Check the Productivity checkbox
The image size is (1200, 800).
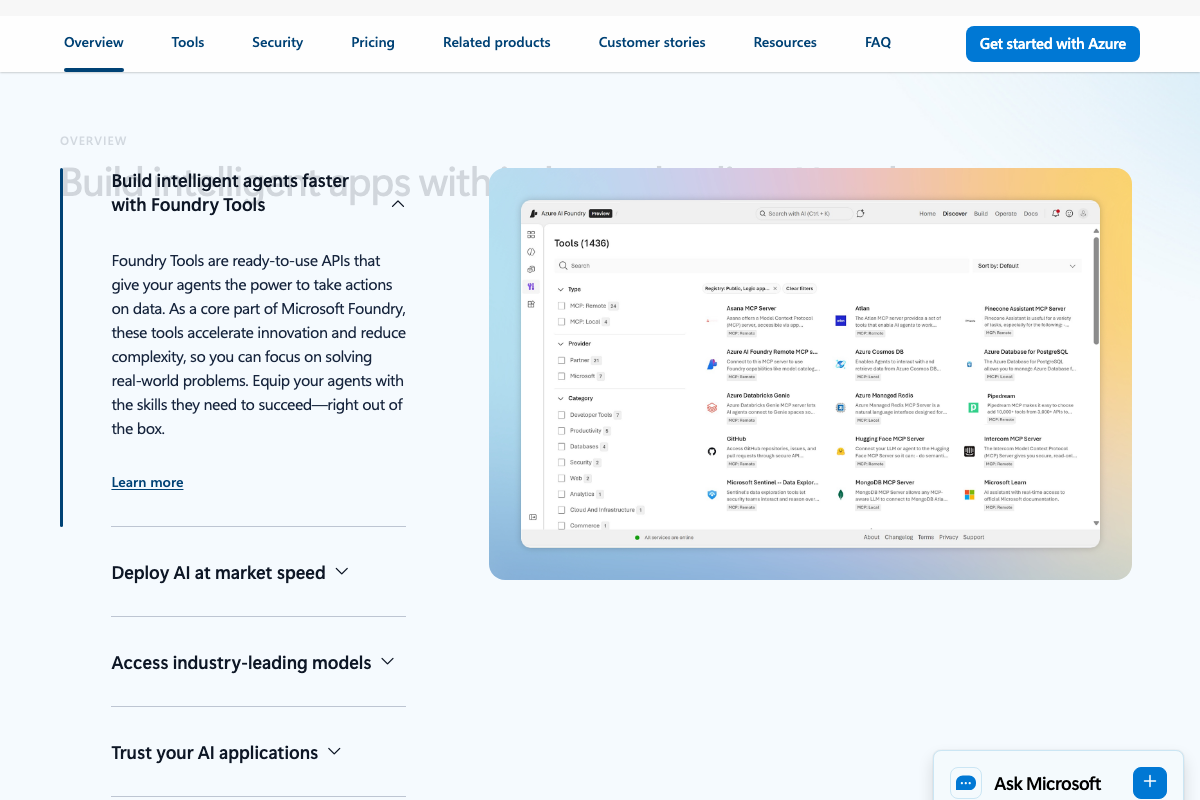pyautogui.click(x=562, y=431)
